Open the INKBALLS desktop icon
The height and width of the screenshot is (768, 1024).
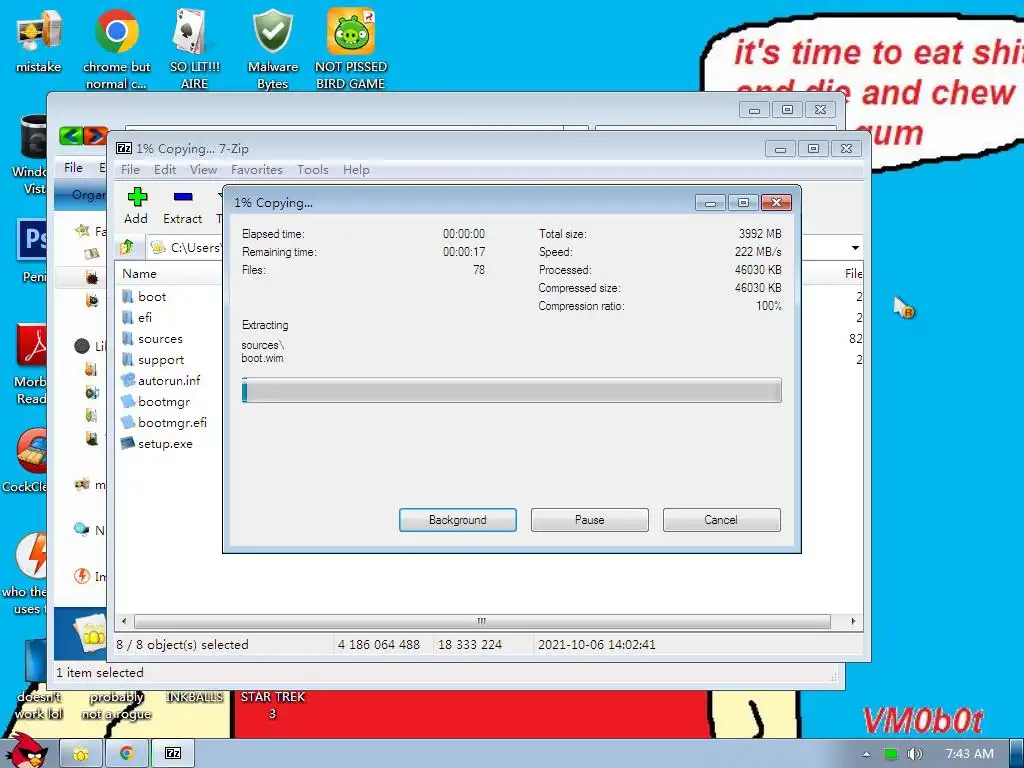pyautogui.click(x=195, y=697)
